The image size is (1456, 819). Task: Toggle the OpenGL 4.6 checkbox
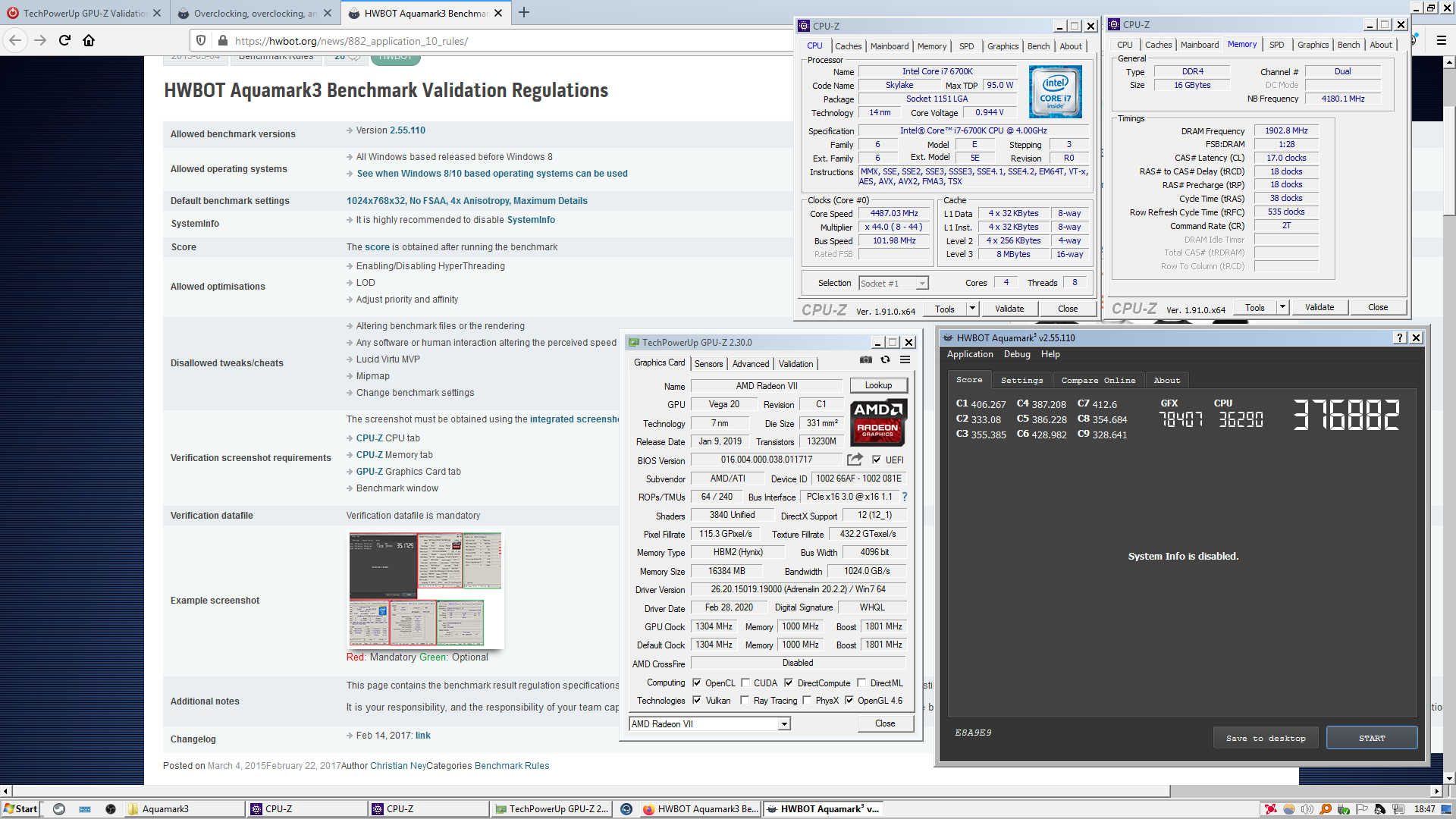click(x=849, y=701)
